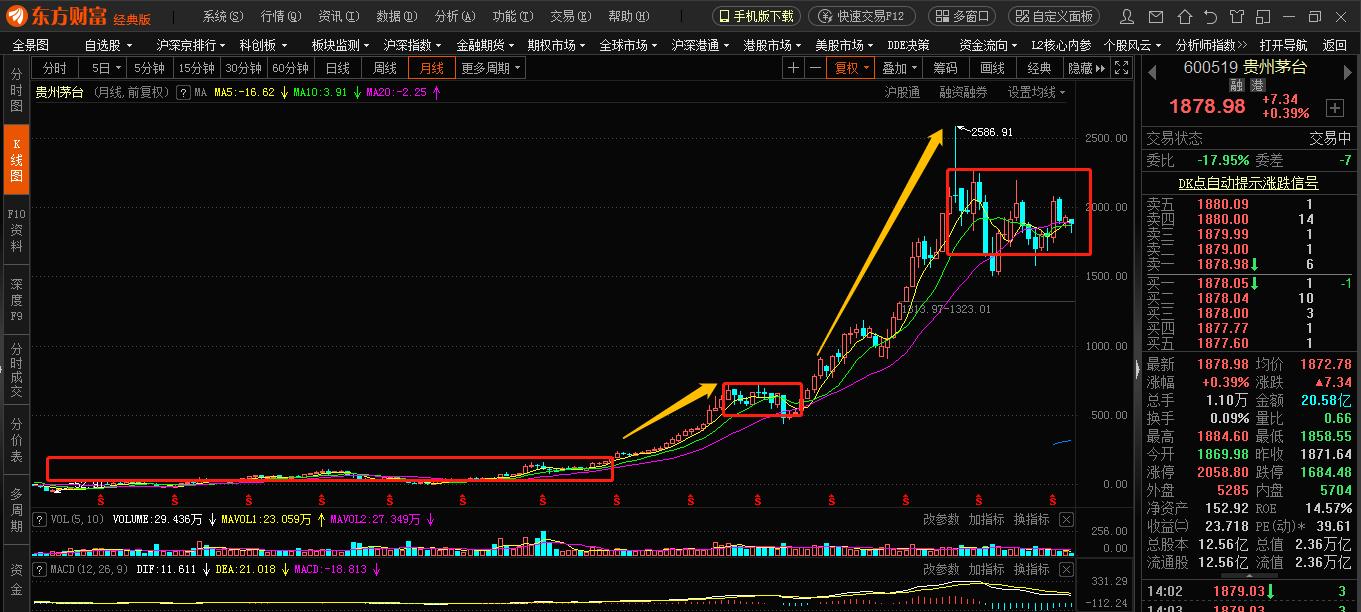Viewport: 1361px width, 612px height.
Task: Open the MA indicator help question mark
Action: pyautogui.click(x=183, y=92)
